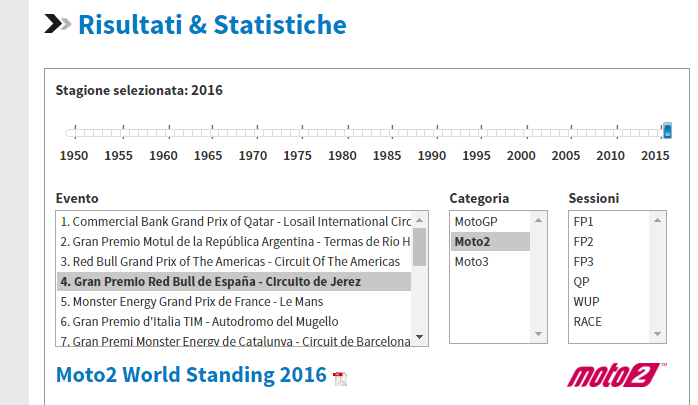The image size is (698, 405).
Task: Select Gran Premio Red Bull de España event
Action: click(234, 282)
